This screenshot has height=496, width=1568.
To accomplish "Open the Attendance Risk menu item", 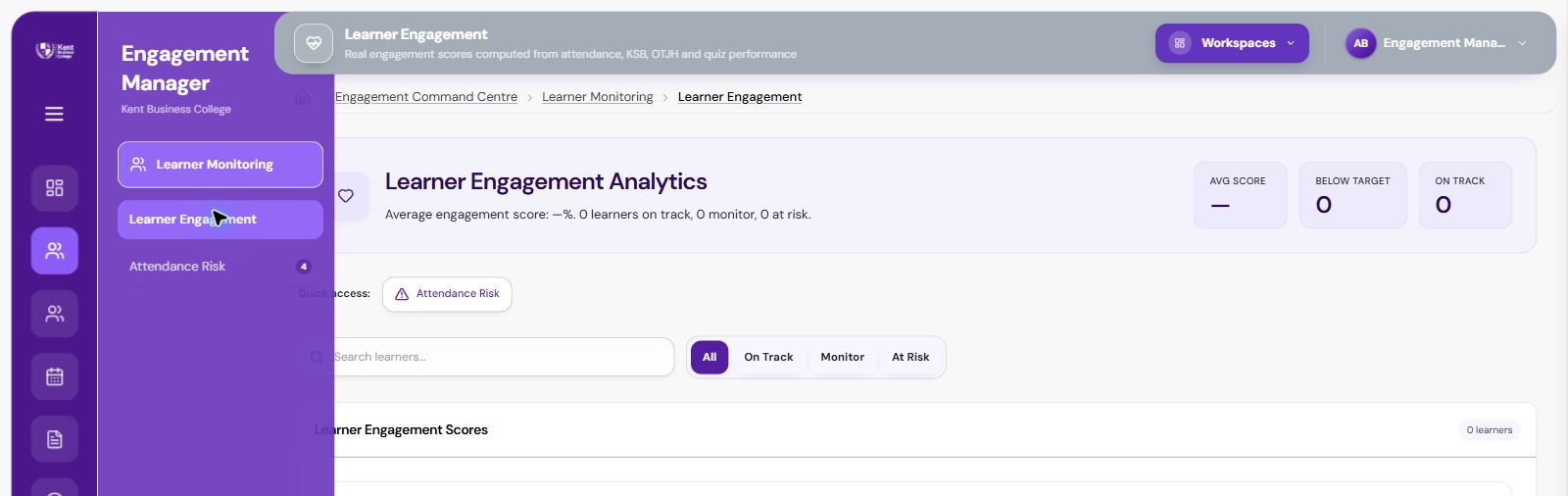I will tap(220, 267).
